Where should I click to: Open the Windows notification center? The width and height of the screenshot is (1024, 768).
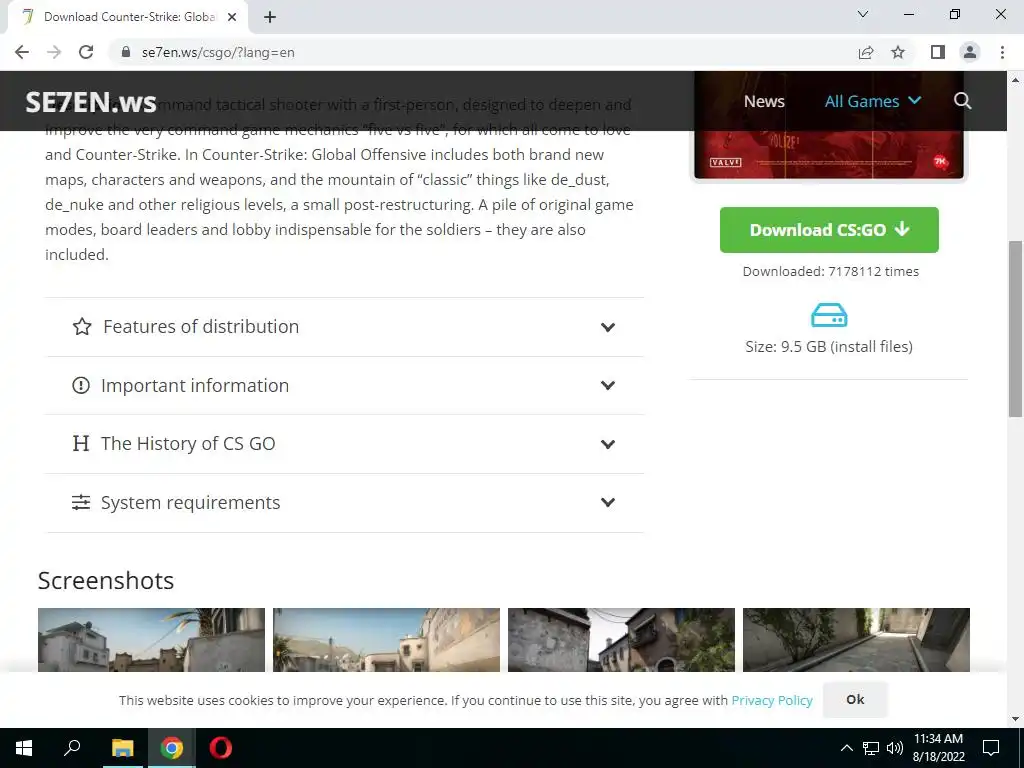[x=991, y=748]
